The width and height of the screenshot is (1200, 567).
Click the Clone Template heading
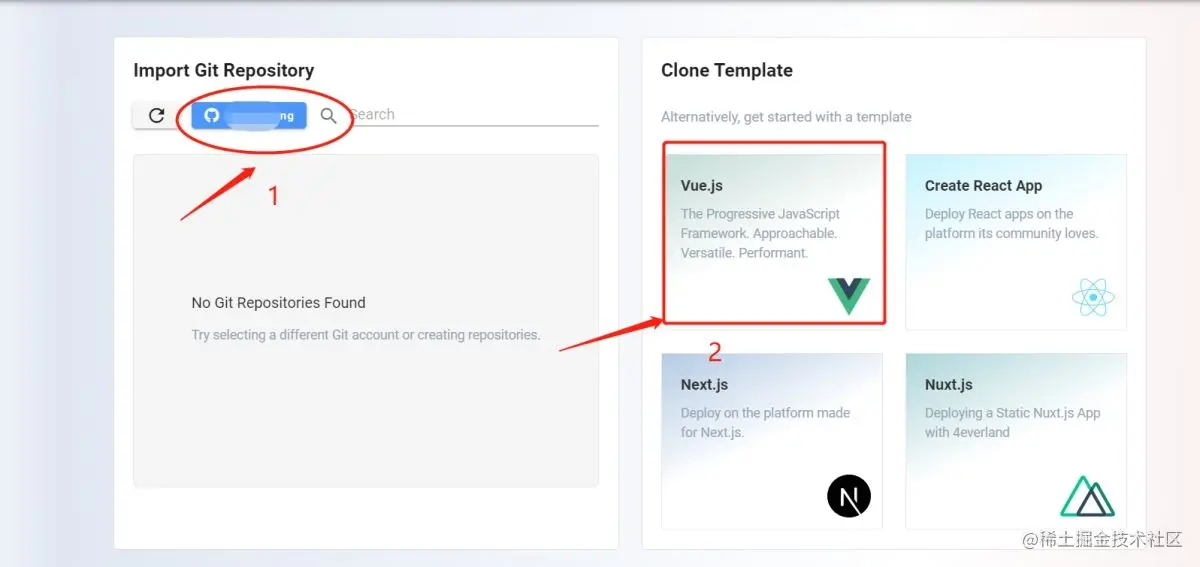tap(726, 71)
